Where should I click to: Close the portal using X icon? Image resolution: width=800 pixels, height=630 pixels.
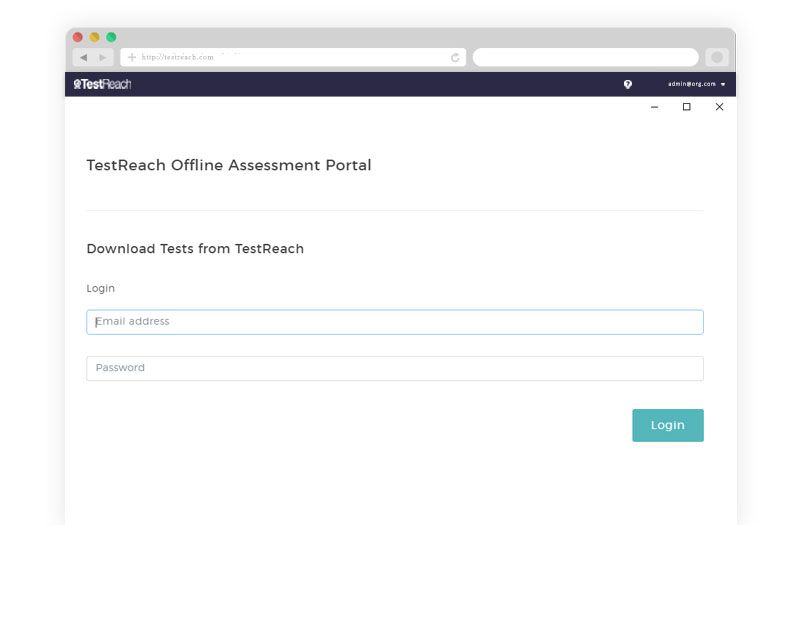719,107
